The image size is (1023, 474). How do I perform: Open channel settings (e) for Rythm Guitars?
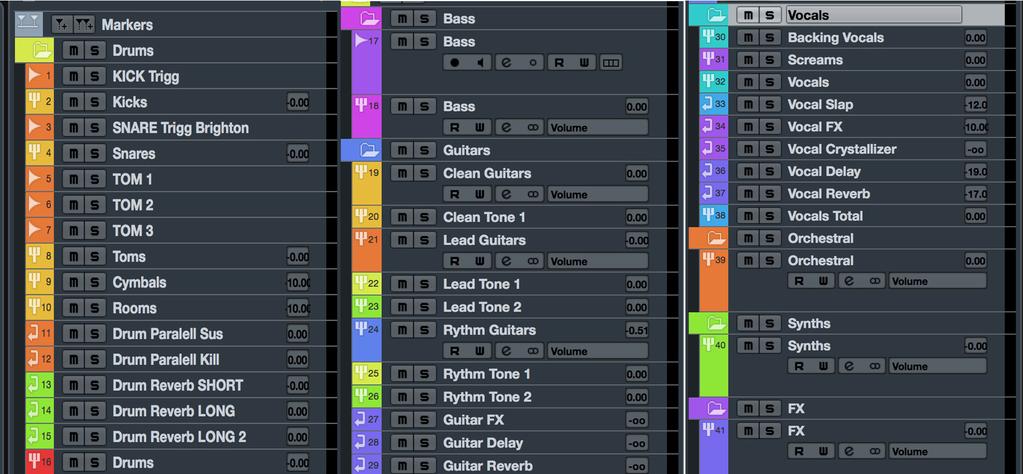(x=506, y=351)
